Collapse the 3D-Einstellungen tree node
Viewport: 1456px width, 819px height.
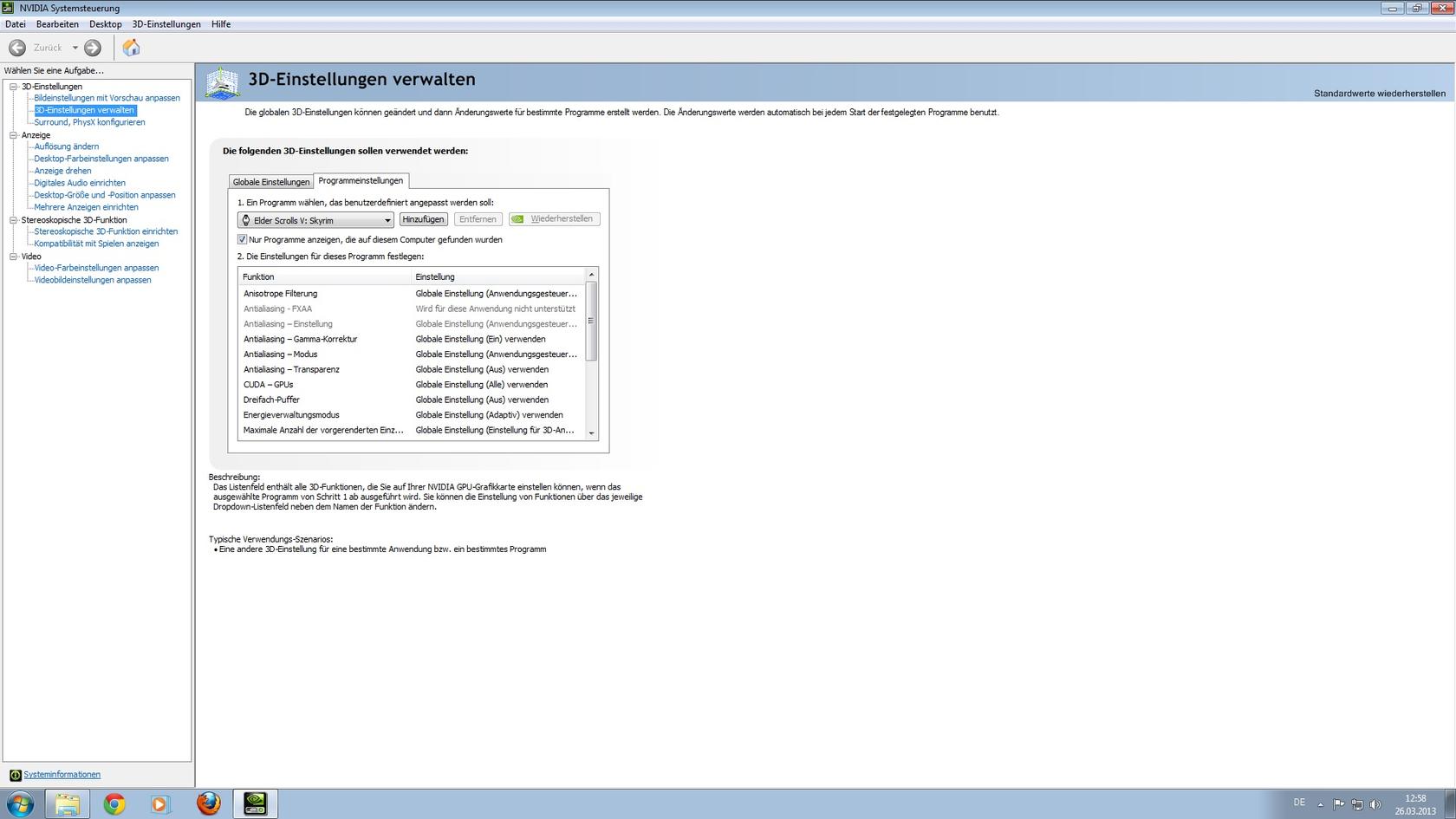pos(14,87)
